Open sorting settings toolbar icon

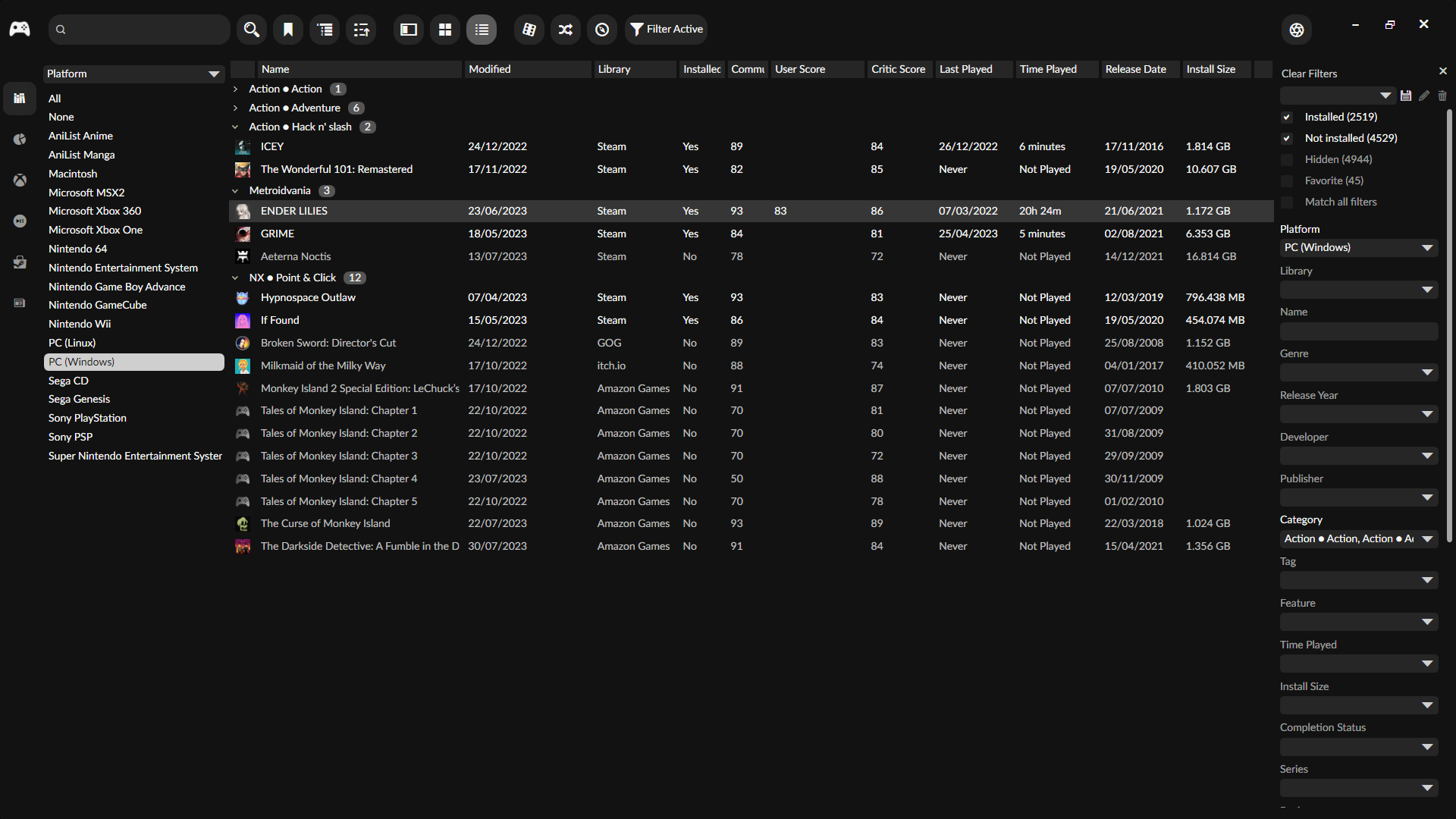point(362,30)
